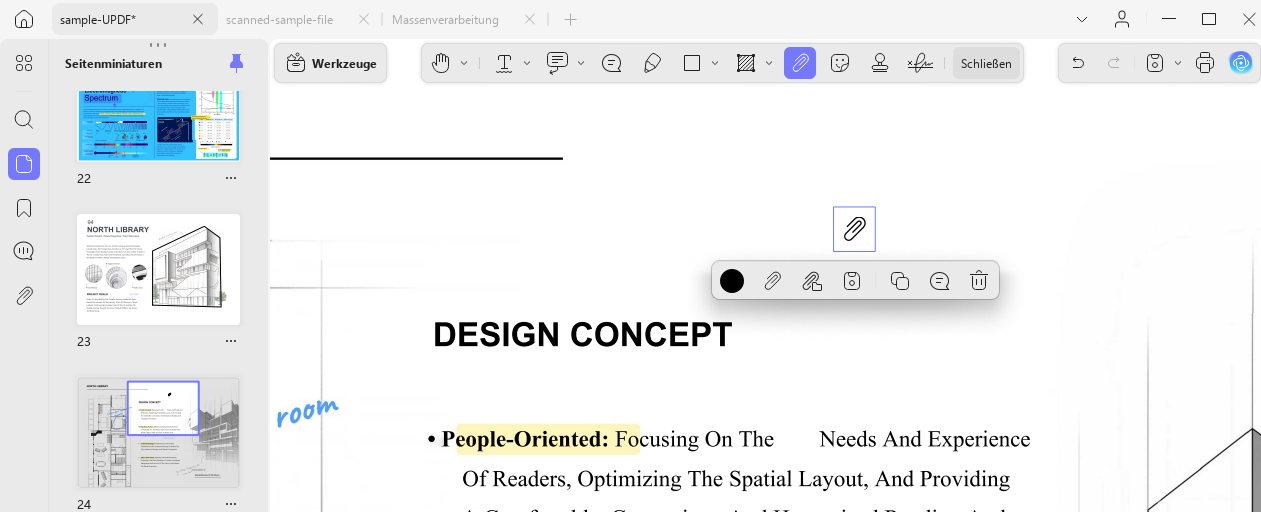Select the signature tool
1261x512 pixels.
[920, 63]
